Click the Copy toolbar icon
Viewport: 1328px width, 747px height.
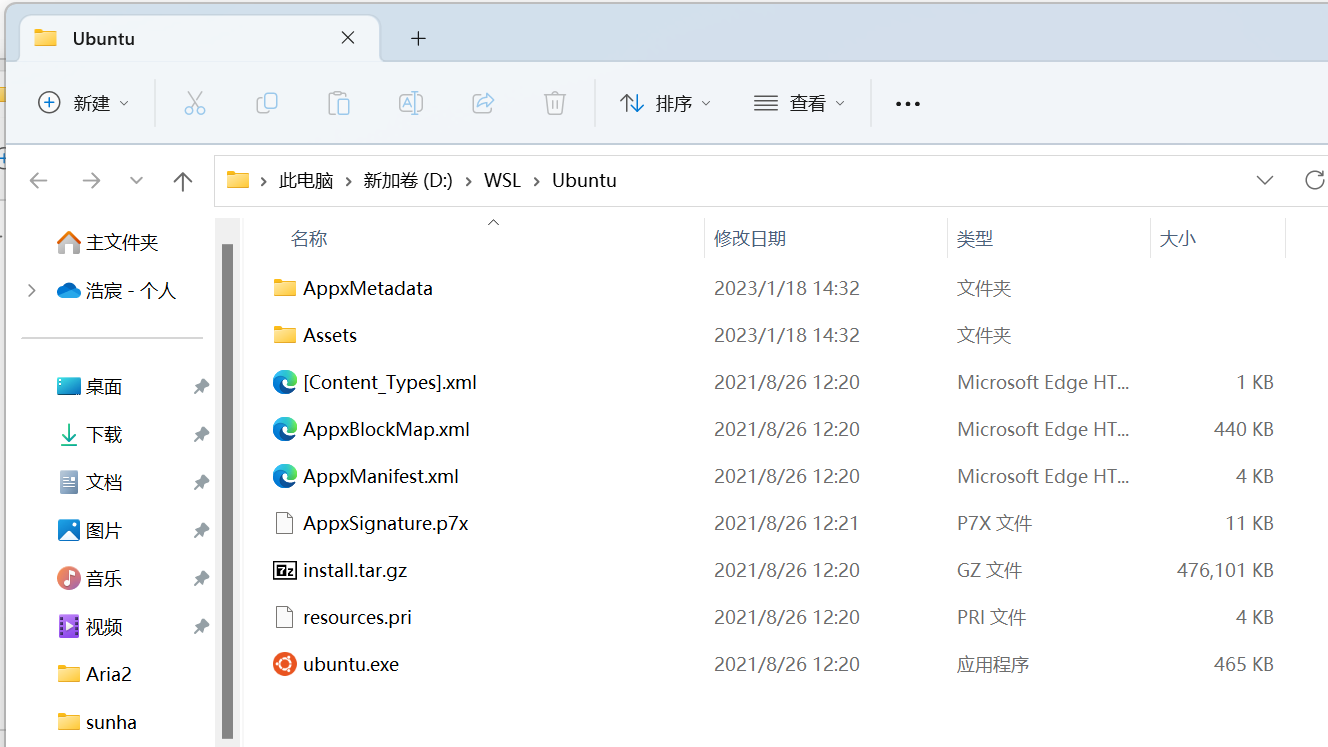tap(267, 103)
